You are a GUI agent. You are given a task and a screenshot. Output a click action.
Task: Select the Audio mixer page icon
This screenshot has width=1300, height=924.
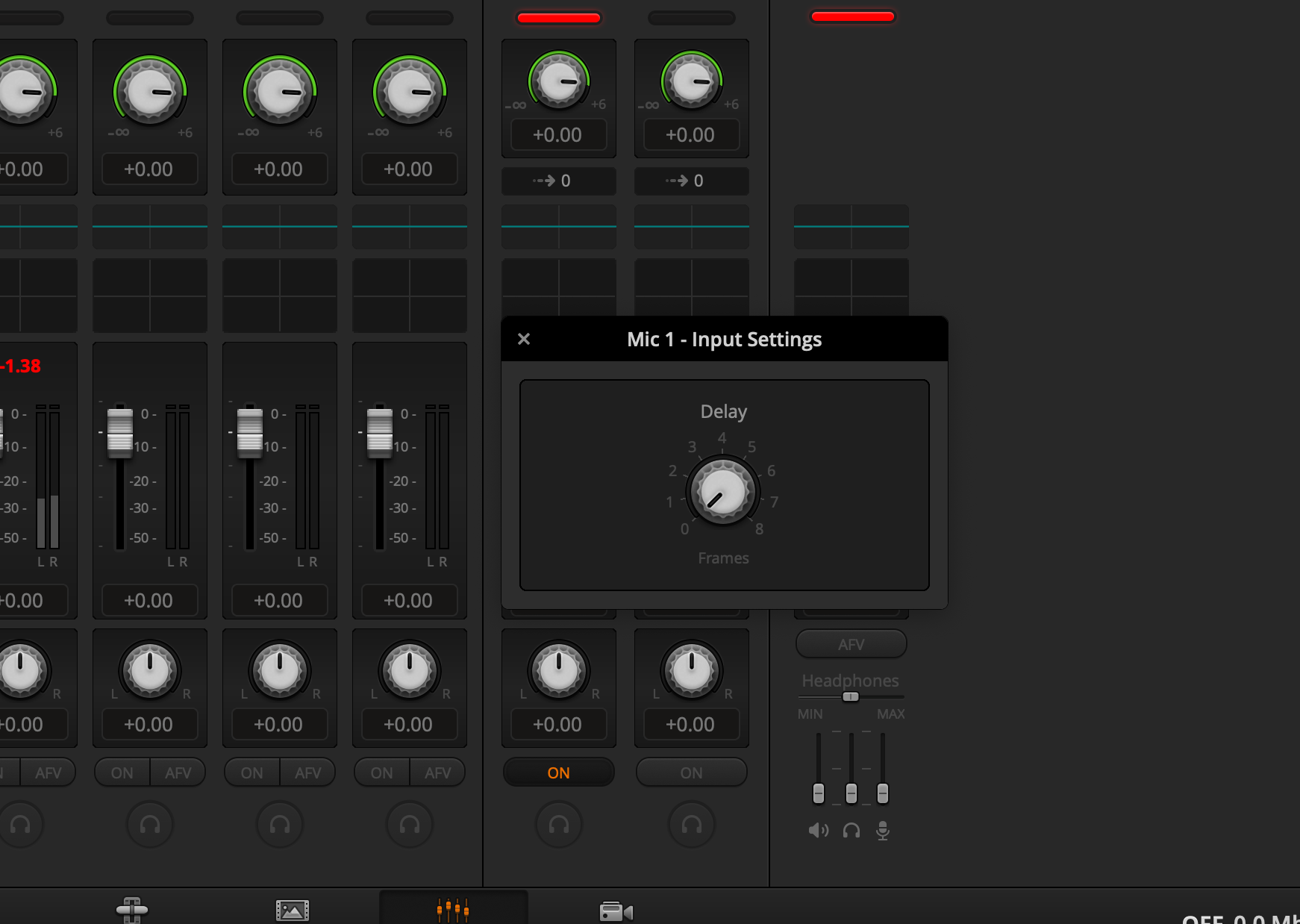tap(453, 909)
